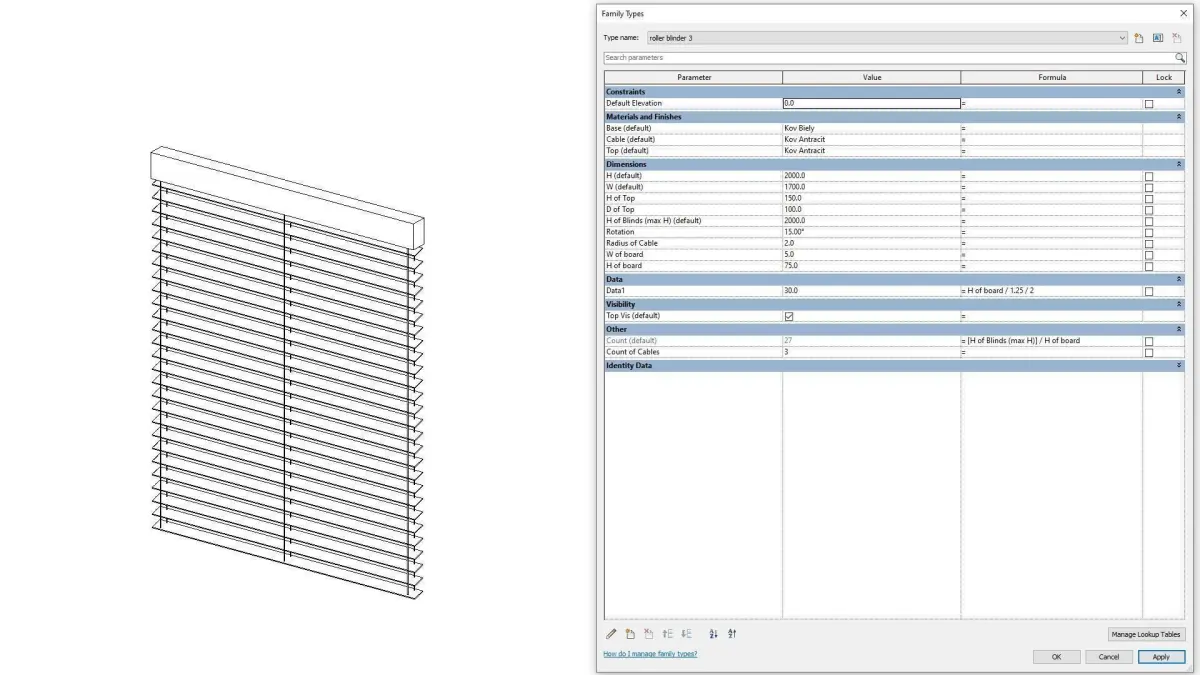Click the Delete Type icon at top right

point(1177,38)
